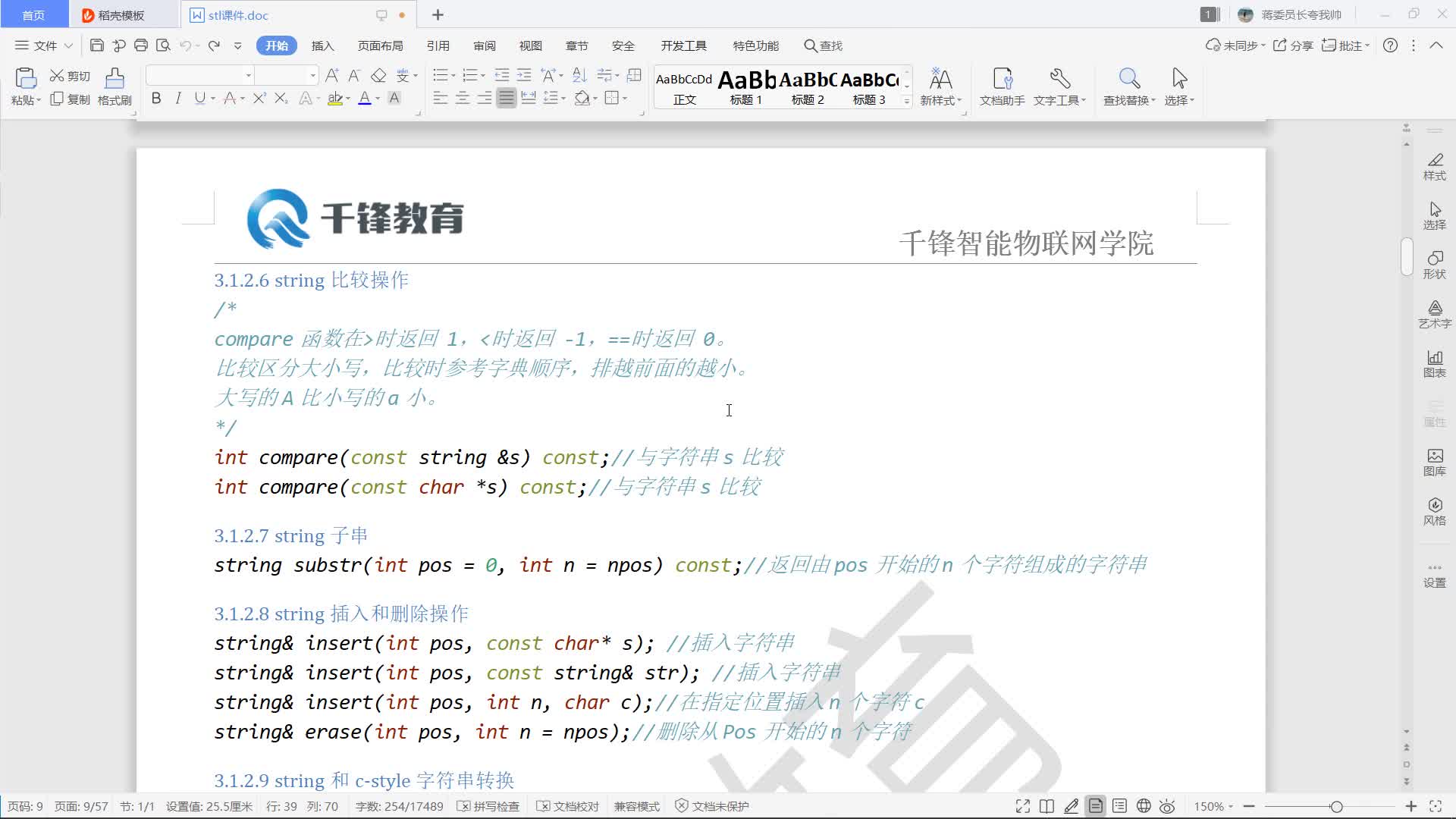
Task: Click the Find (查找) search button
Action: 823,45
